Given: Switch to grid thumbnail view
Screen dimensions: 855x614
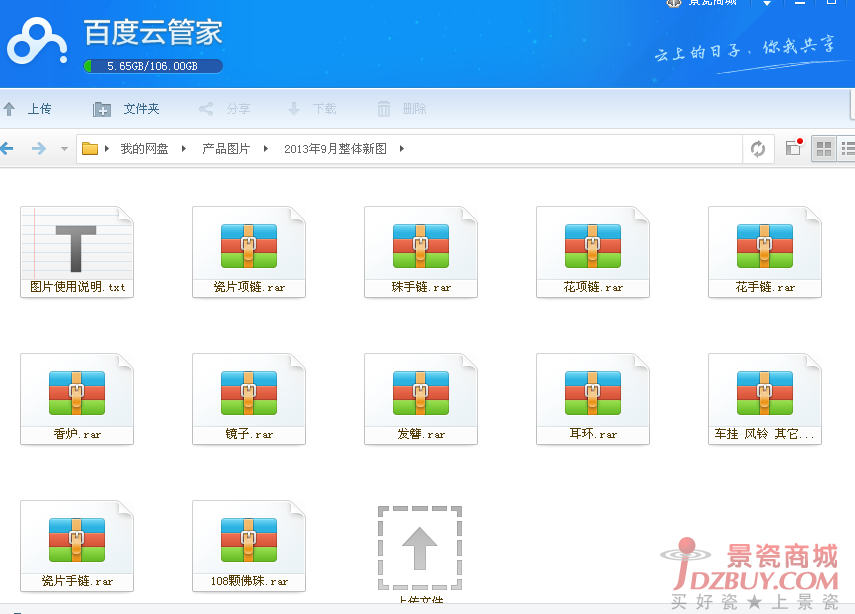Looking at the screenshot, I should click(824, 149).
